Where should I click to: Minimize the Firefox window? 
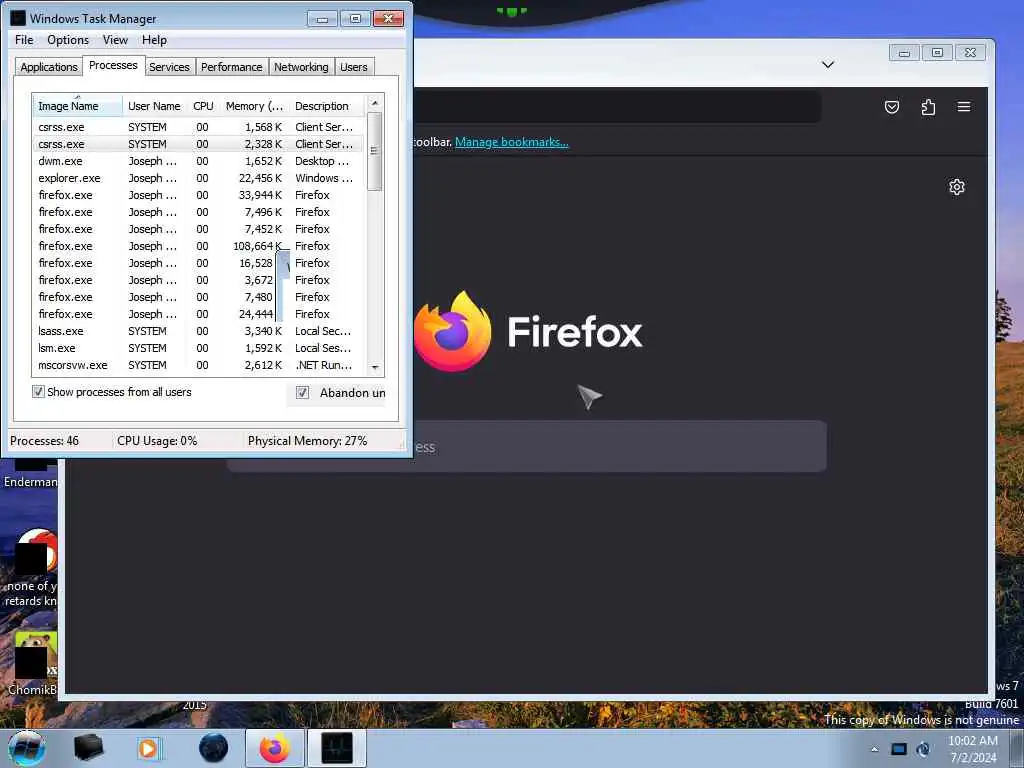(x=904, y=53)
